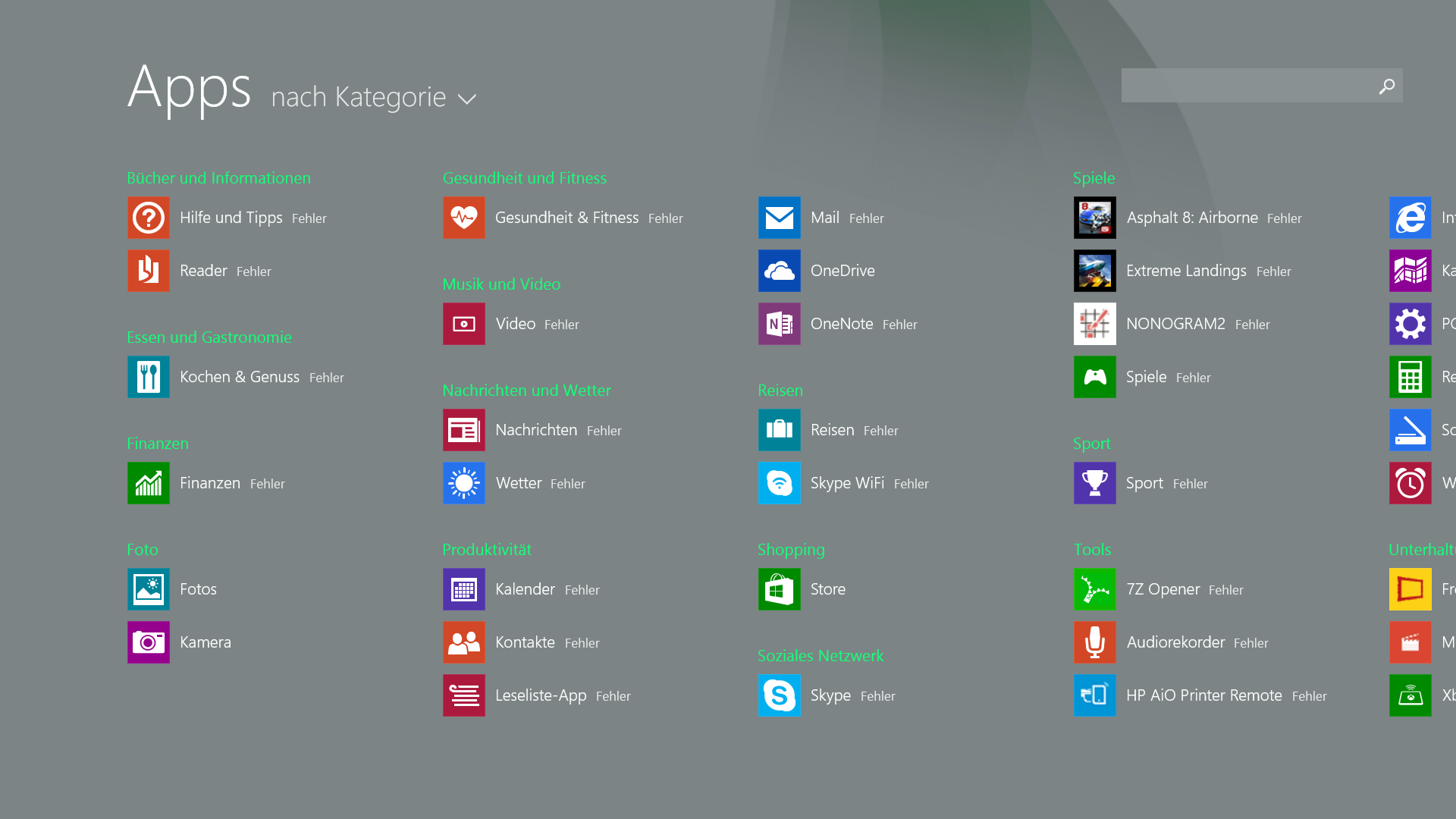Select the Nachrichten und Wetter heading
1456x819 pixels.
[526, 391]
